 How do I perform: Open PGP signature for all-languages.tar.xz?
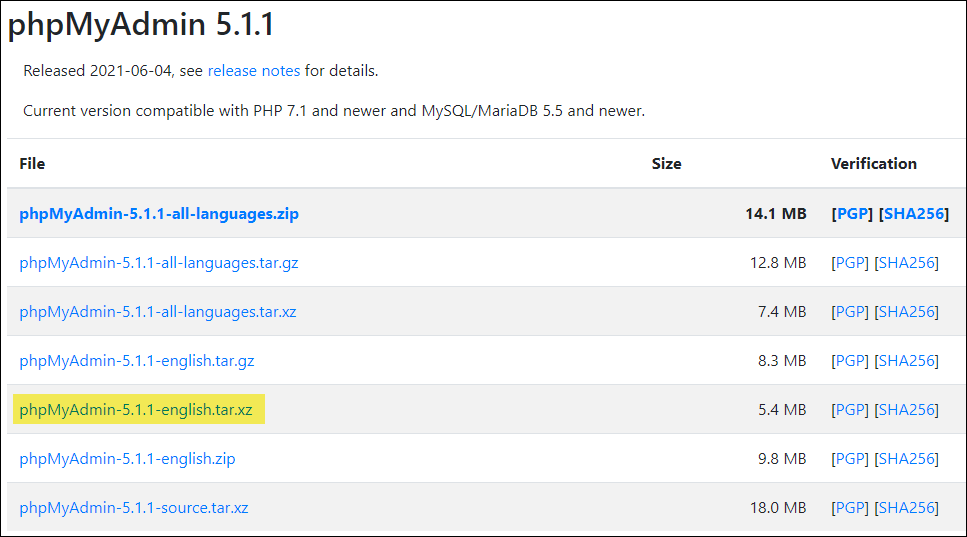coord(850,312)
